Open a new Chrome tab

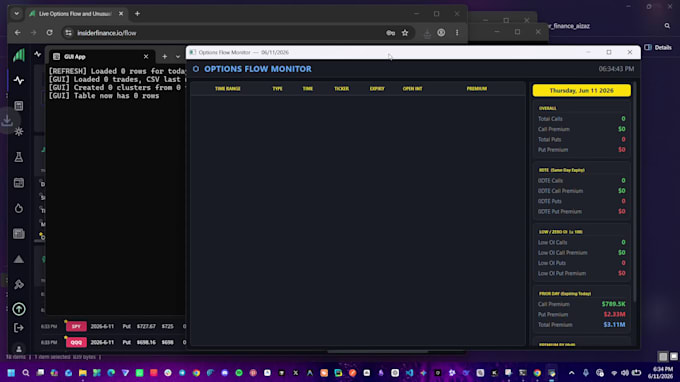[x=137, y=14]
